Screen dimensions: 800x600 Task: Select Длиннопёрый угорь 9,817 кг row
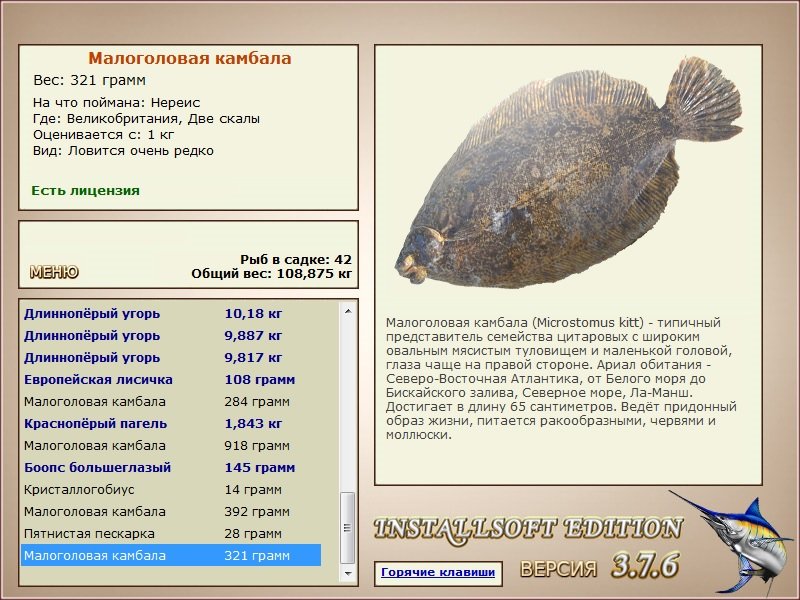[x=171, y=358]
